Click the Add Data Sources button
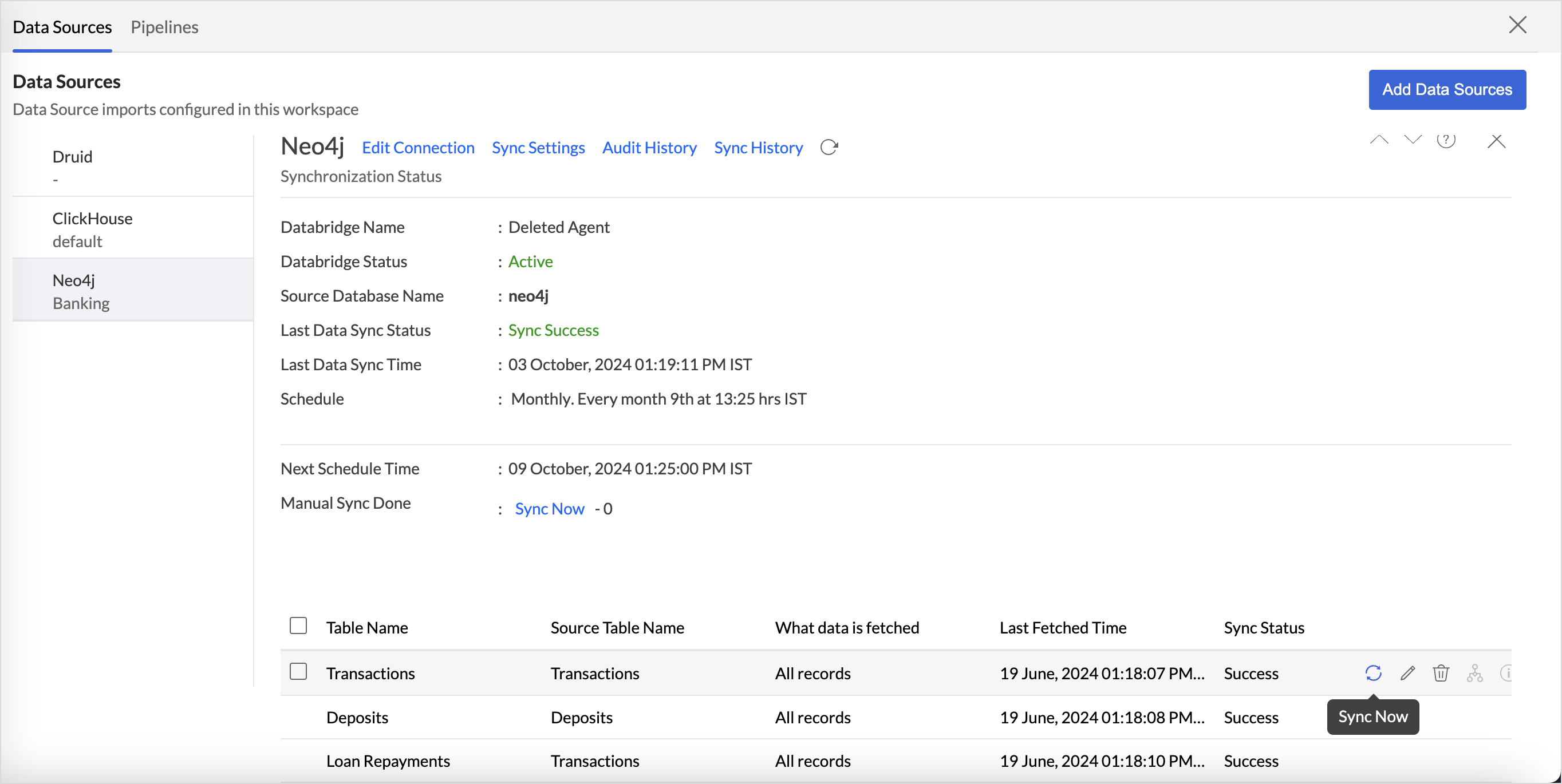The image size is (1562, 784). pos(1447,89)
